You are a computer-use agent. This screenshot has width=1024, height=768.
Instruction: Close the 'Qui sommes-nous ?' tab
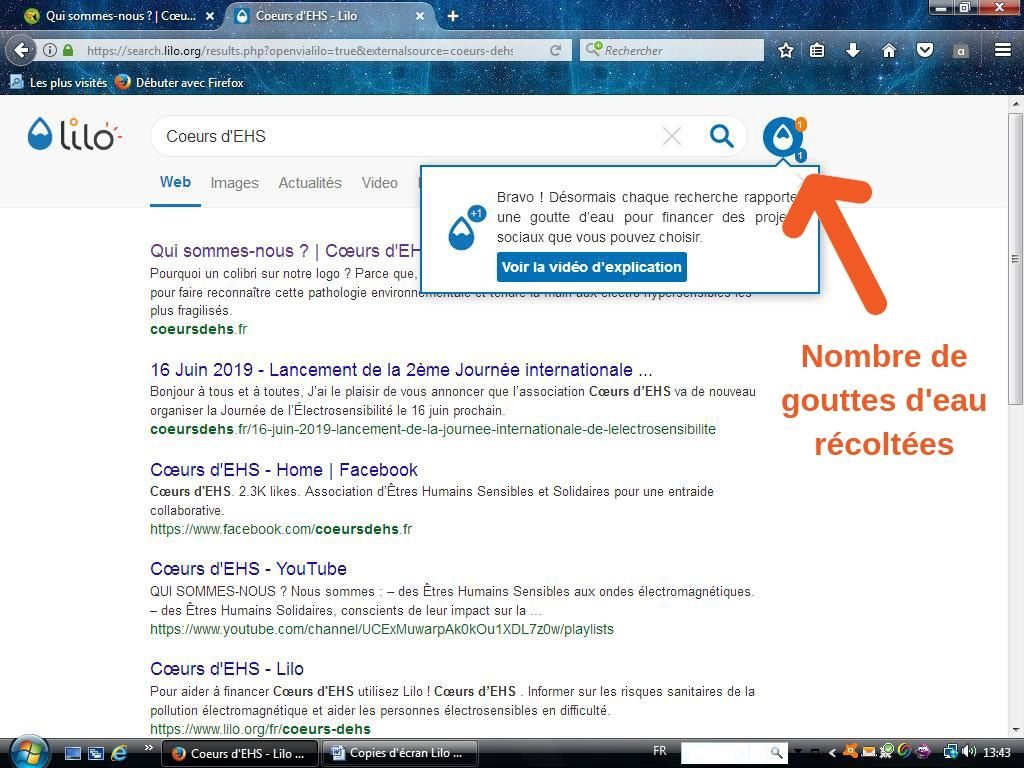pyautogui.click(x=210, y=16)
